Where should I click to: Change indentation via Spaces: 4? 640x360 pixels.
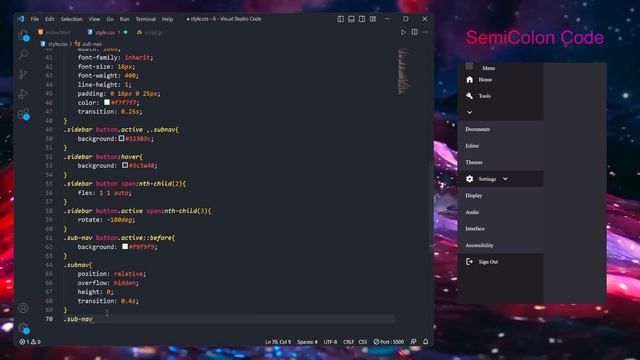[307, 342]
